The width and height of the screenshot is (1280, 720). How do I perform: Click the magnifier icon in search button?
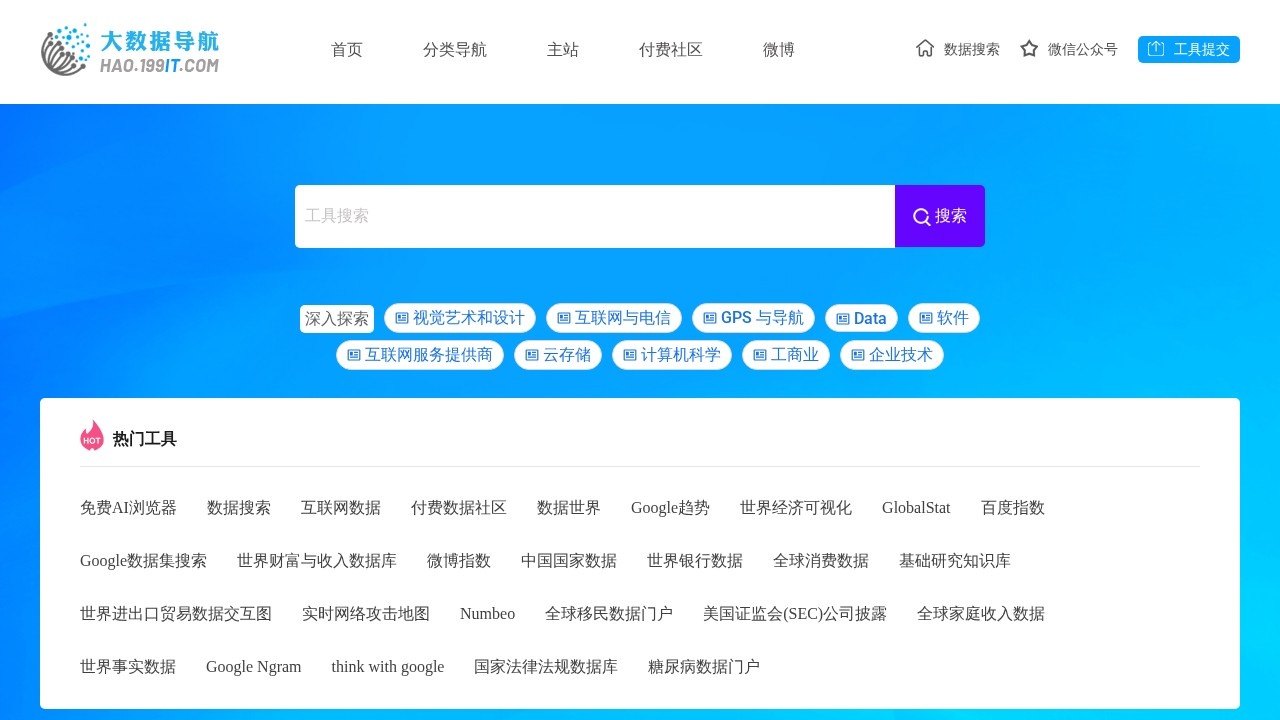tap(921, 217)
